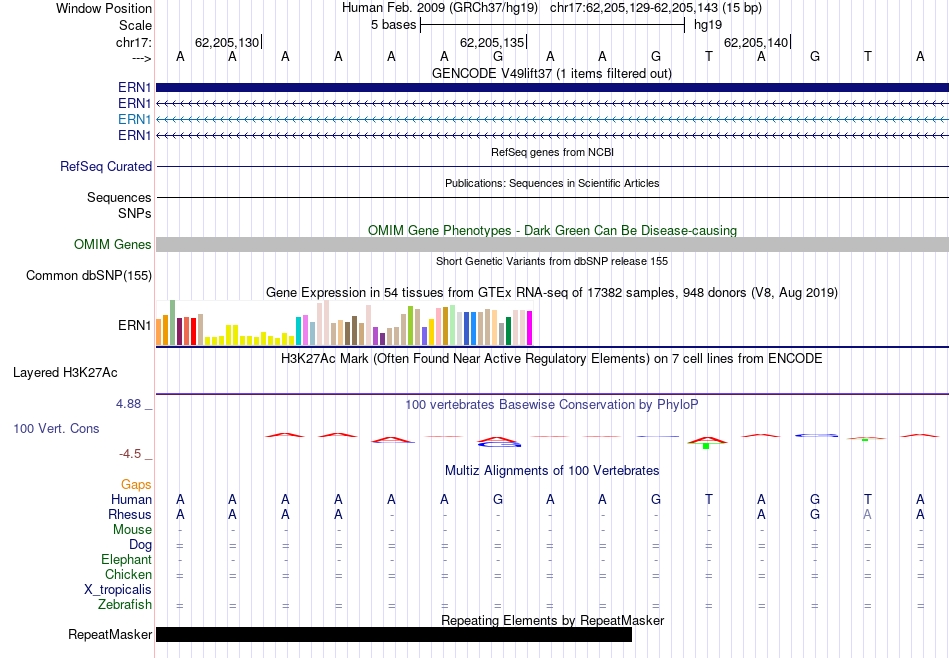Open Multiz Alignments of 100 Vertebrates title
Screen dimensions: 950x658
[x=552, y=471]
